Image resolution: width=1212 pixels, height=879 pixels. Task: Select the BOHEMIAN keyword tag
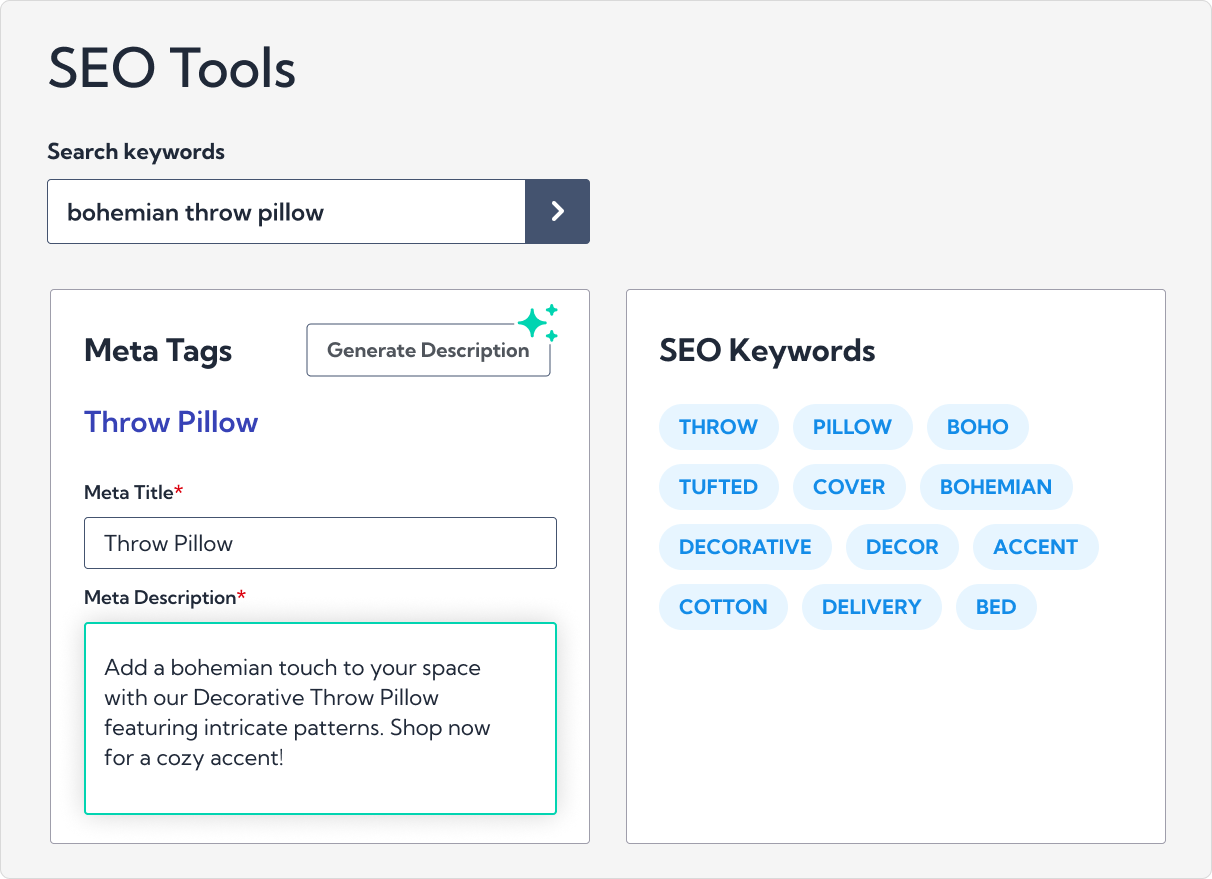[x=996, y=487]
